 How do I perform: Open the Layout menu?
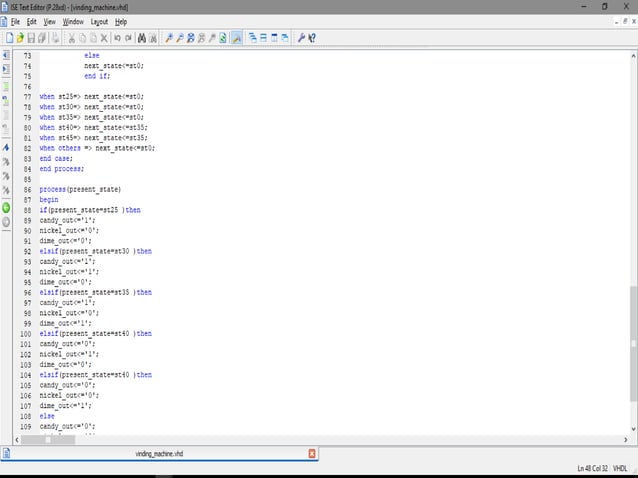click(99, 21)
